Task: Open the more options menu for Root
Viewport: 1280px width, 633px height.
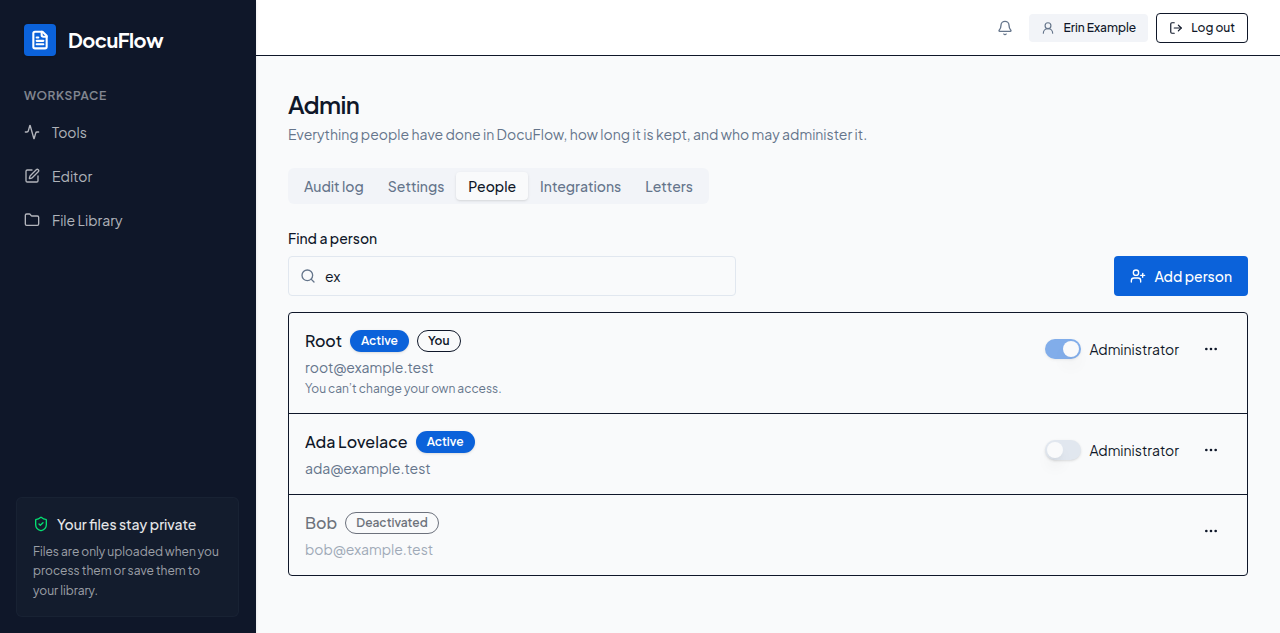Action: coord(1211,349)
